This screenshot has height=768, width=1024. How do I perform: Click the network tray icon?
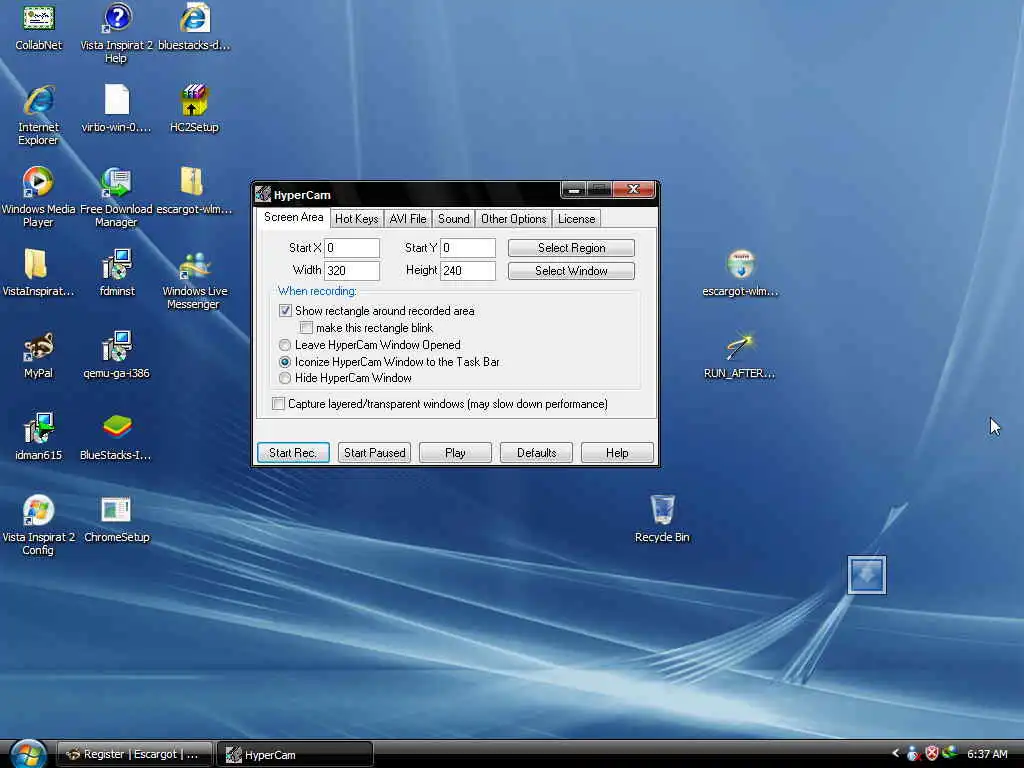click(950, 753)
